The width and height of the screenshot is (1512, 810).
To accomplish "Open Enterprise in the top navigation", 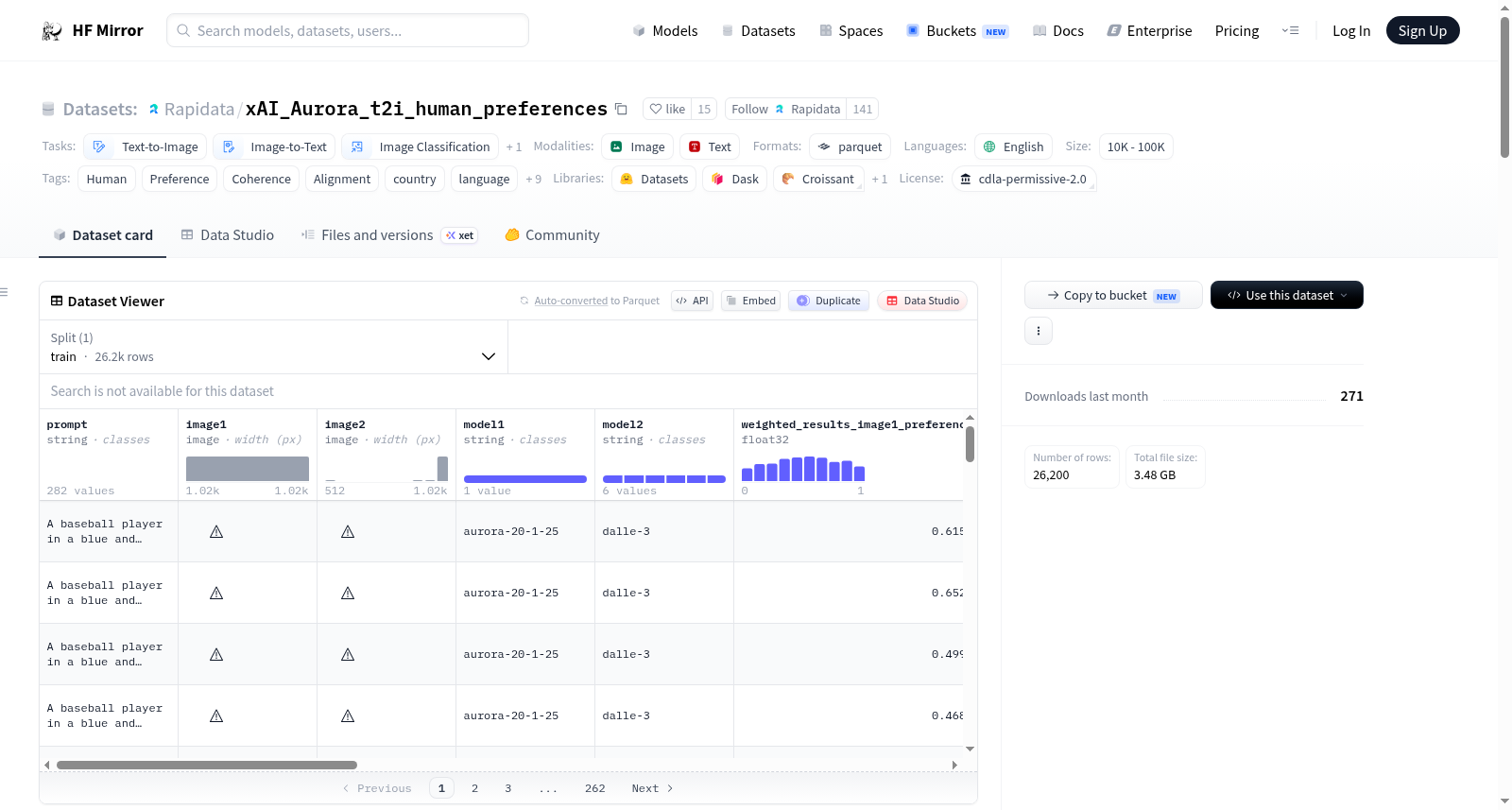I will [1149, 31].
